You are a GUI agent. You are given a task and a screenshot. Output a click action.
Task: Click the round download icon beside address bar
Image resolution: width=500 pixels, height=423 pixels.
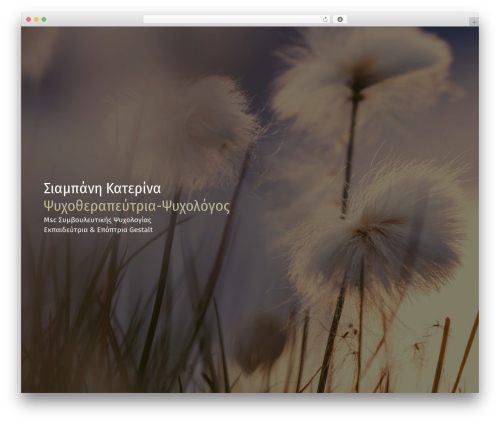pyautogui.click(x=340, y=19)
